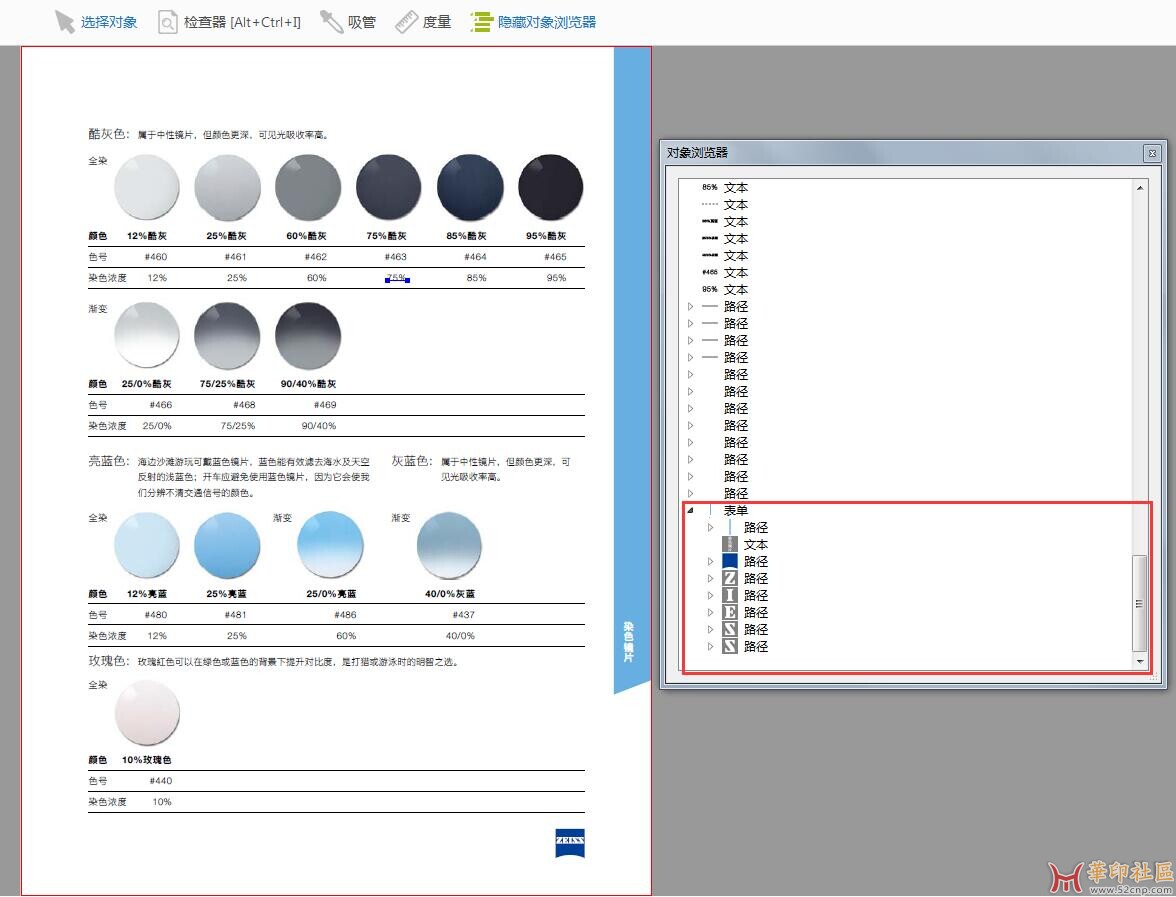Image resolution: width=1176 pixels, height=897 pixels.
Task: Select the 75/25%酷灰 gradient lens
Action: [227, 335]
